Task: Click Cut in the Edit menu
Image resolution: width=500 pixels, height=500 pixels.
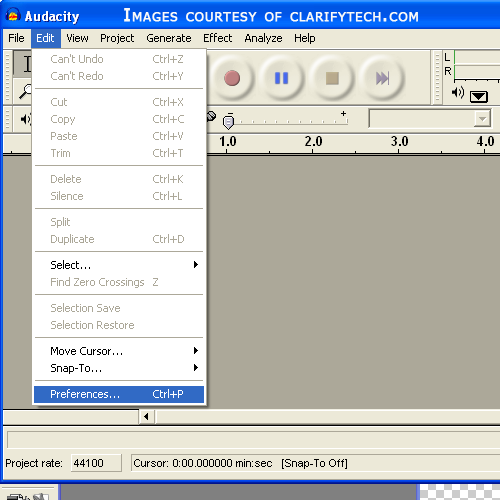Action: click(x=119, y=102)
